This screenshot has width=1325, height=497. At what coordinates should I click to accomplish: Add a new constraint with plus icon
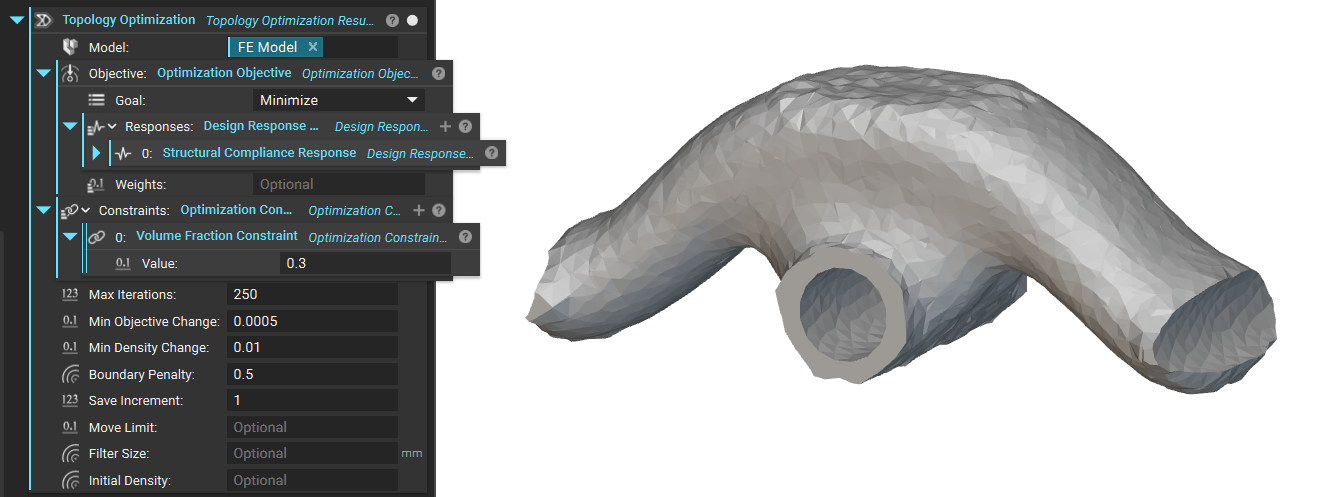pyautogui.click(x=419, y=211)
